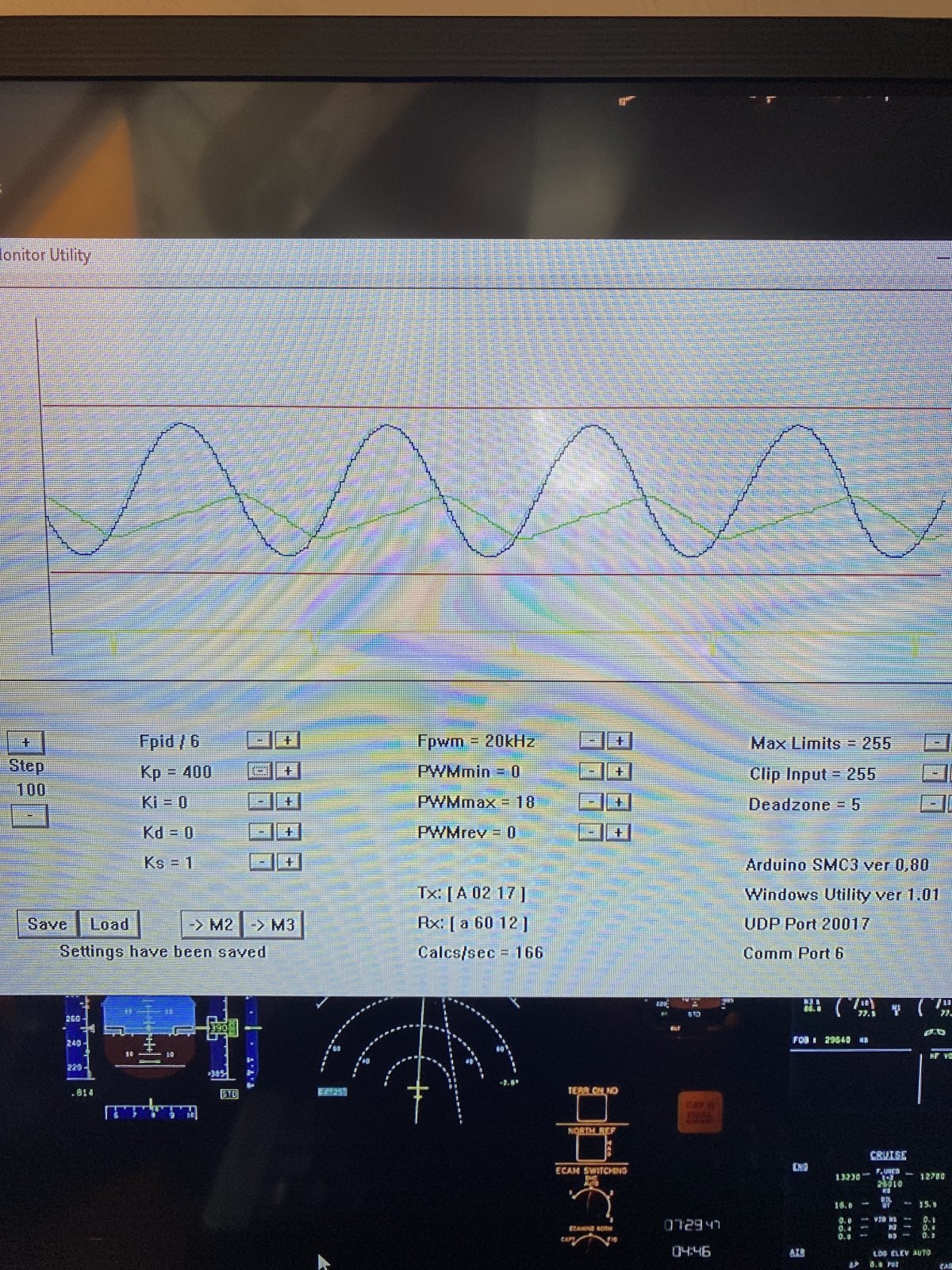Increase PWMmax with its plus button
Image resolution: width=952 pixels, height=1270 pixels.
coord(619,802)
